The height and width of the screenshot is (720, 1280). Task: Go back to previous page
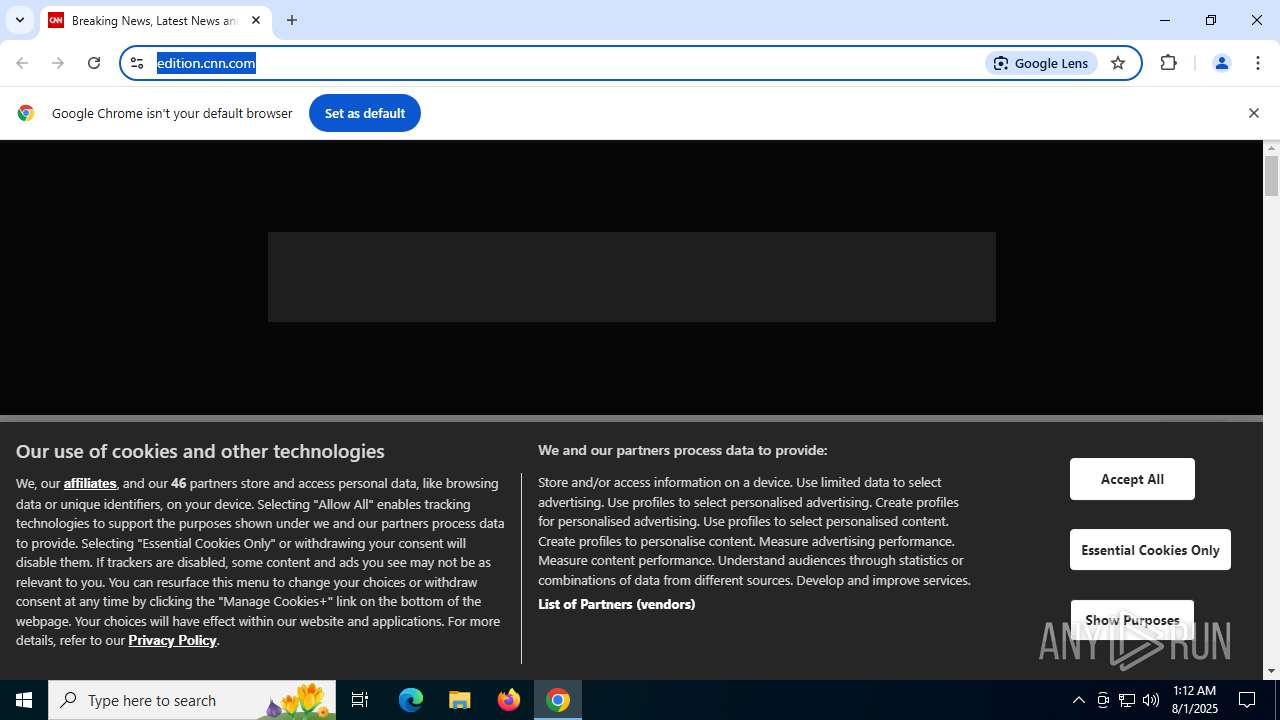pos(22,63)
